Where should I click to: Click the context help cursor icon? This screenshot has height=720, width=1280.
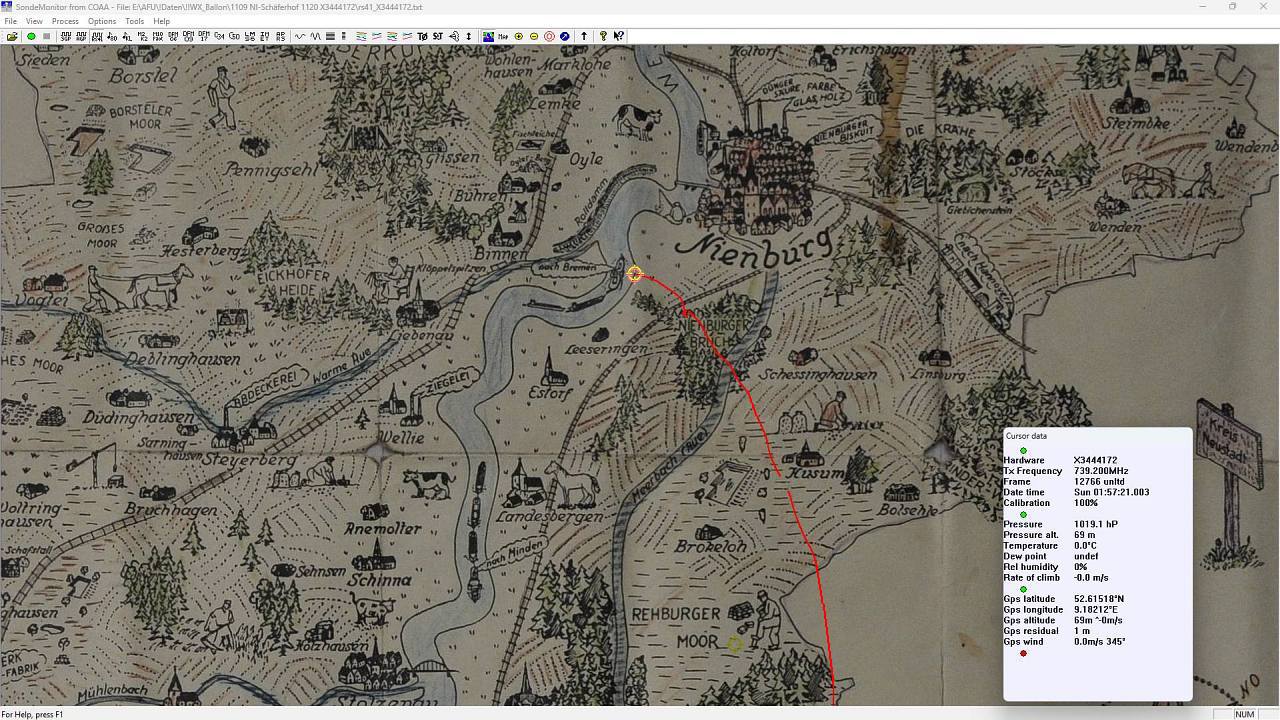pyautogui.click(x=619, y=36)
